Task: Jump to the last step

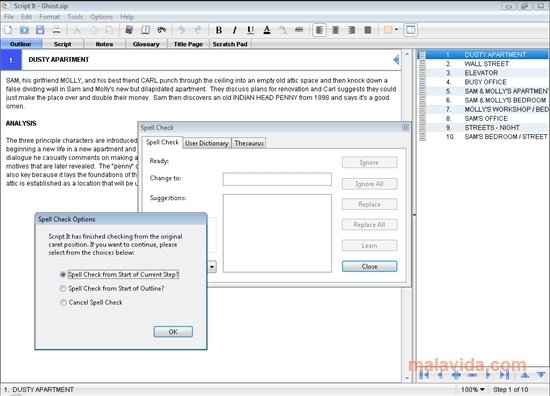Action: (x=504, y=375)
